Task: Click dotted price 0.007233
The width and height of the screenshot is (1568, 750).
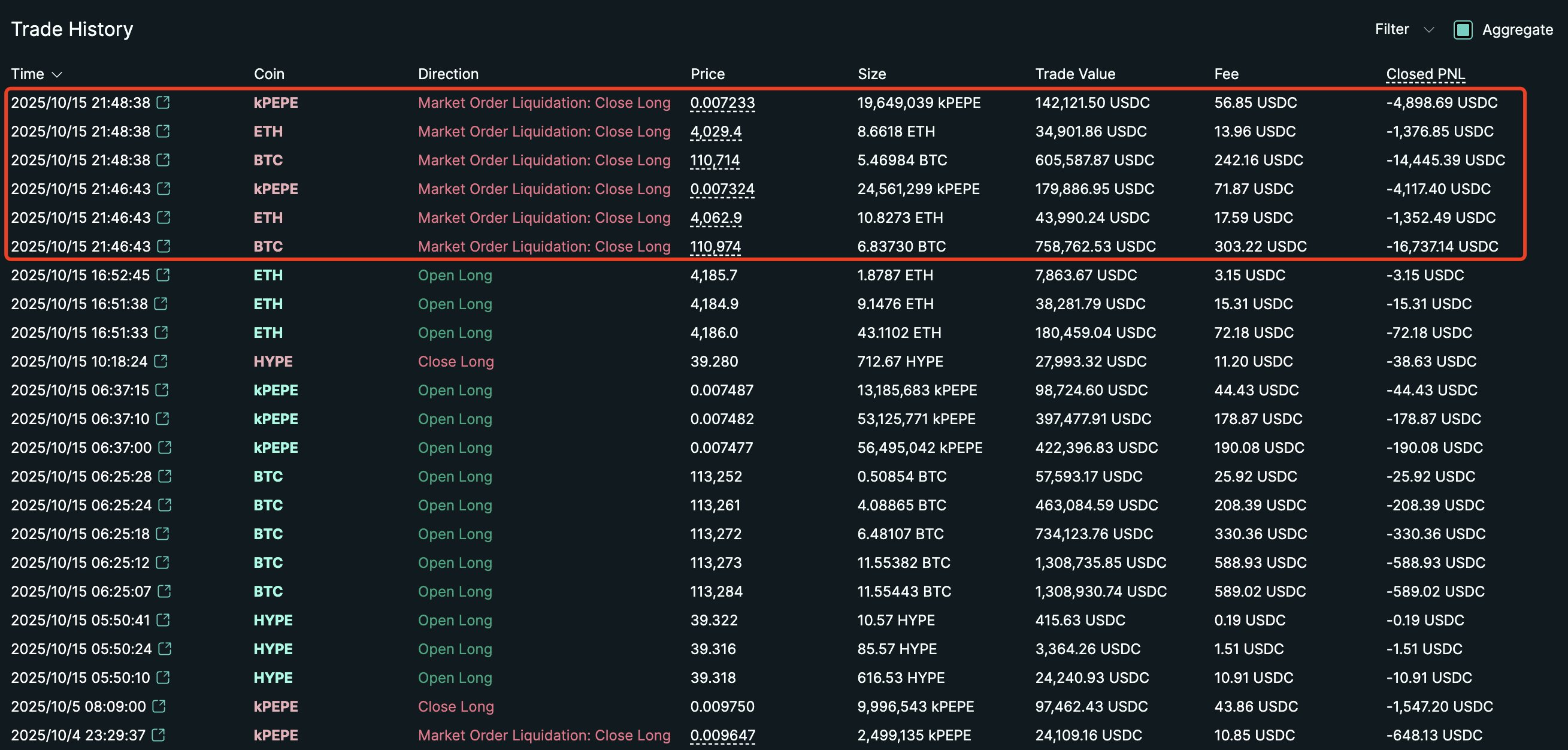Action: [x=722, y=102]
